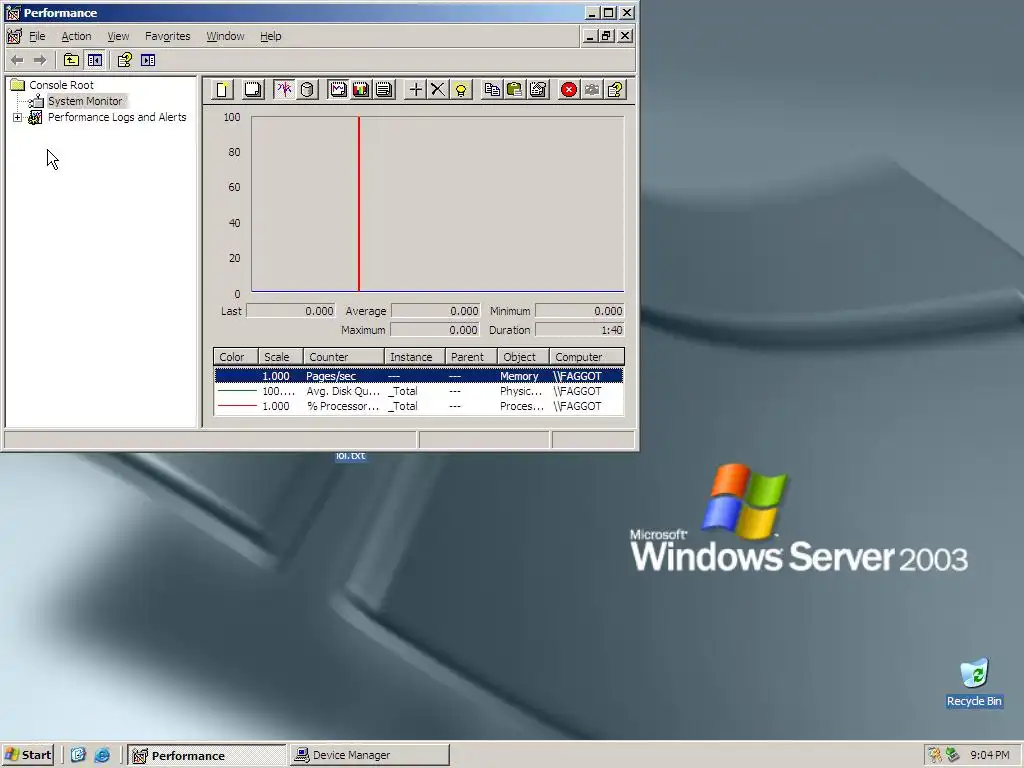Open the Start menu

(27, 755)
